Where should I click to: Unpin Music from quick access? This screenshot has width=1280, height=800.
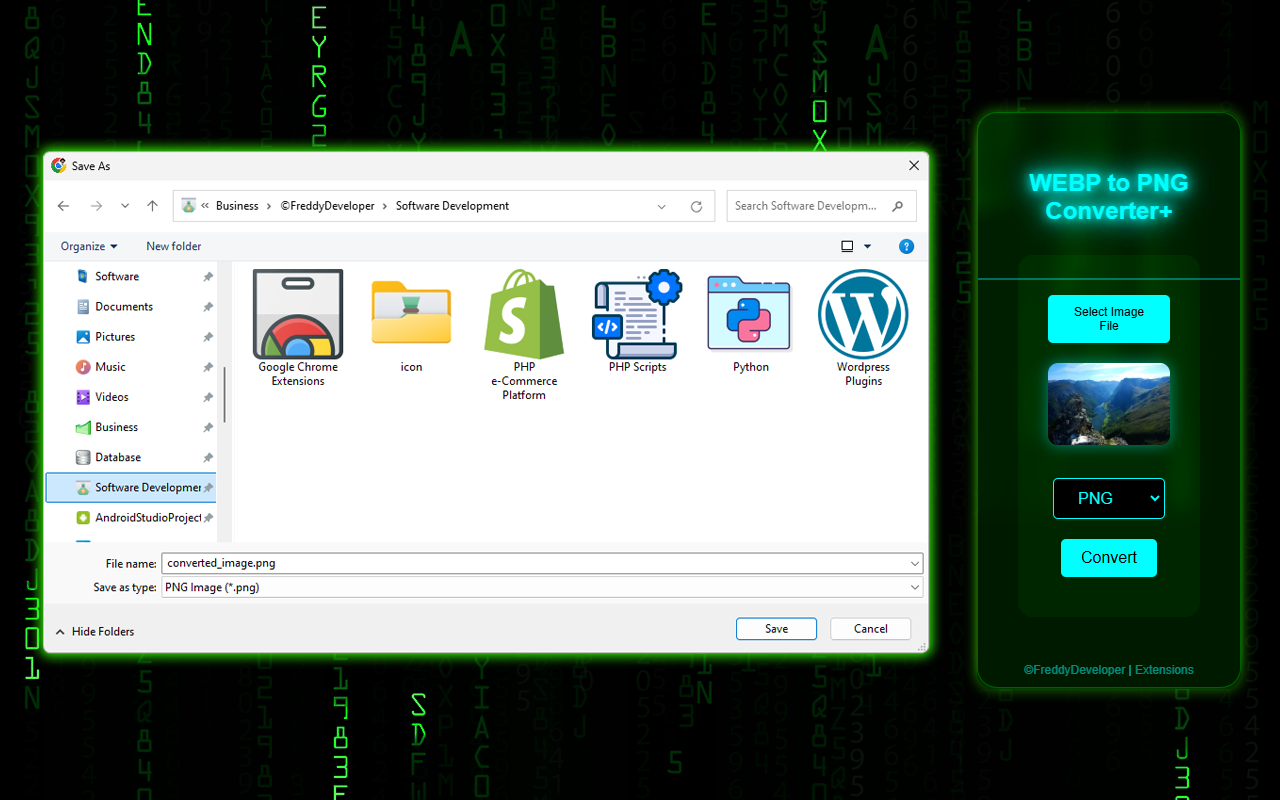(208, 367)
